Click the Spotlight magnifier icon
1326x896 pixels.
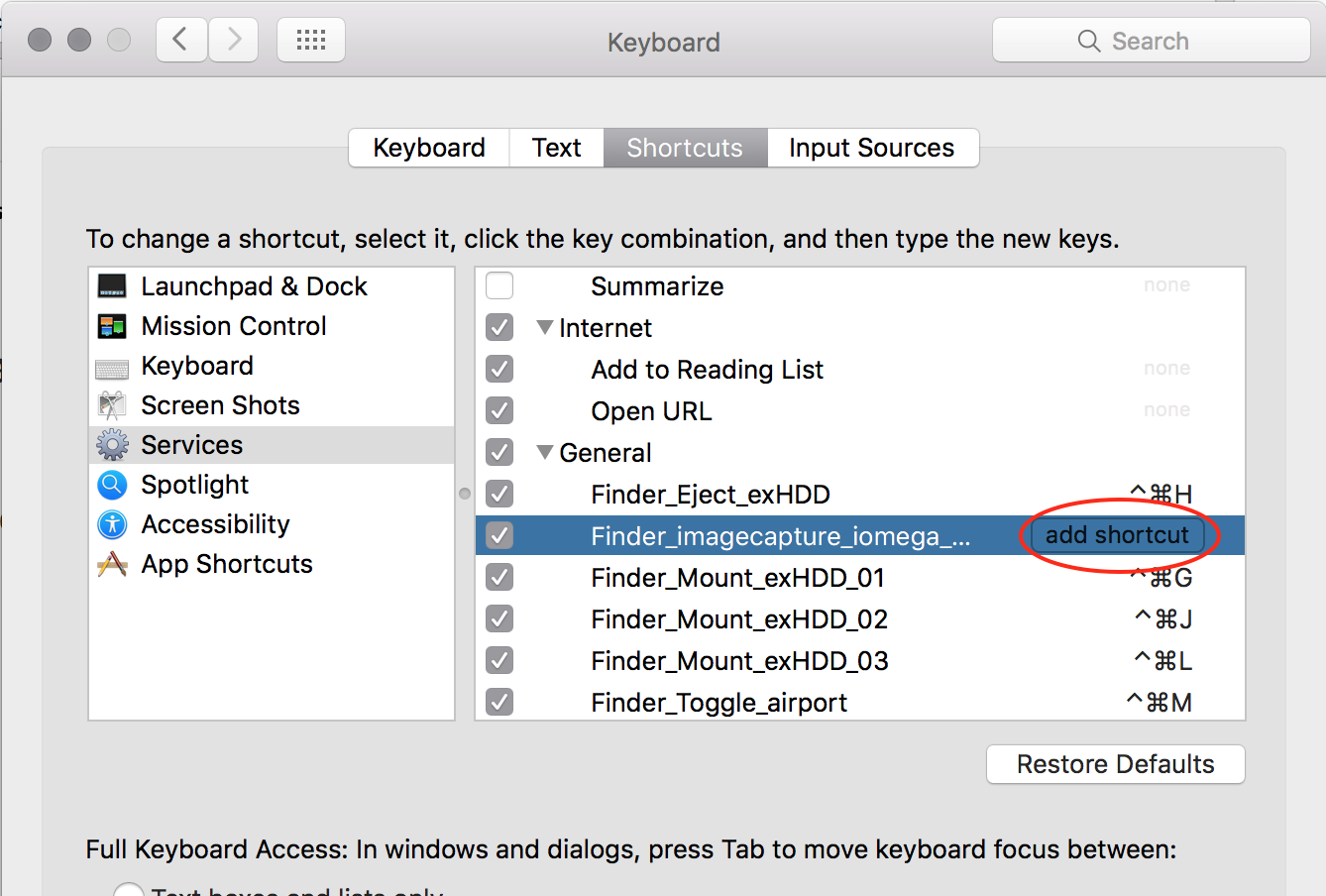tap(112, 485)
